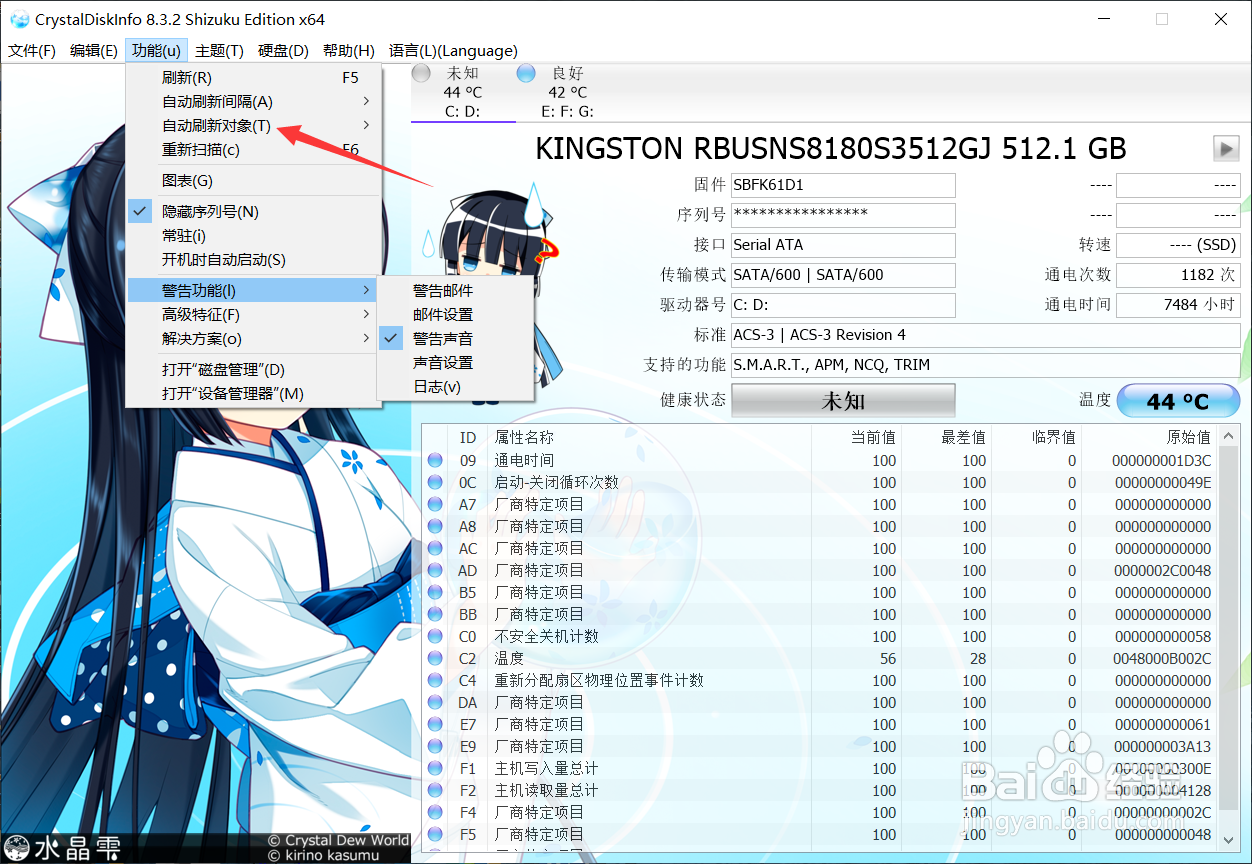Viewport: 1252px width, 864px height.
Task: Click the status orb of row C2 温度
Action: click(x=435, y=659)
